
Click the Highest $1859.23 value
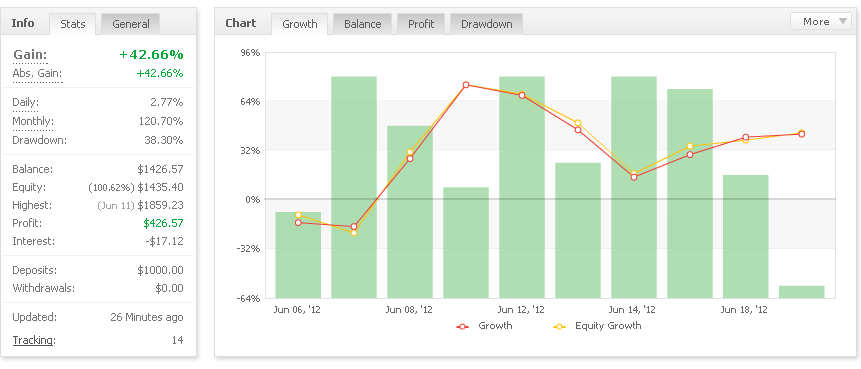(160, 205)
